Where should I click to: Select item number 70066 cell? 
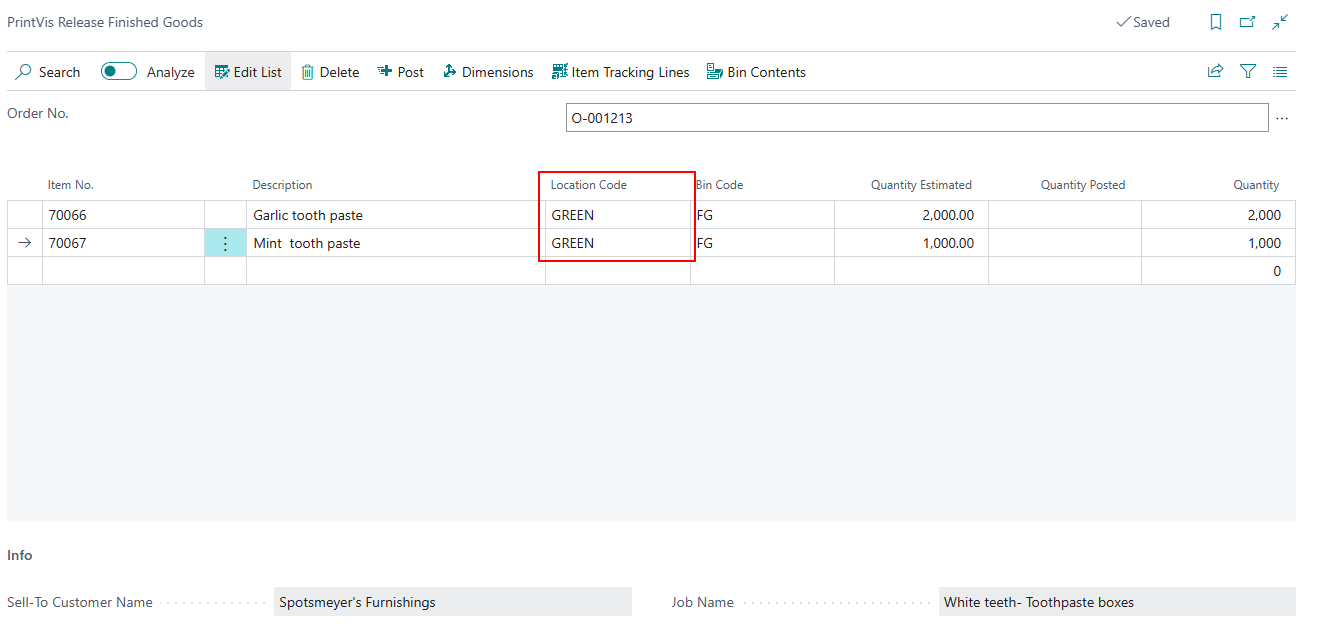(x=123, y=215)
